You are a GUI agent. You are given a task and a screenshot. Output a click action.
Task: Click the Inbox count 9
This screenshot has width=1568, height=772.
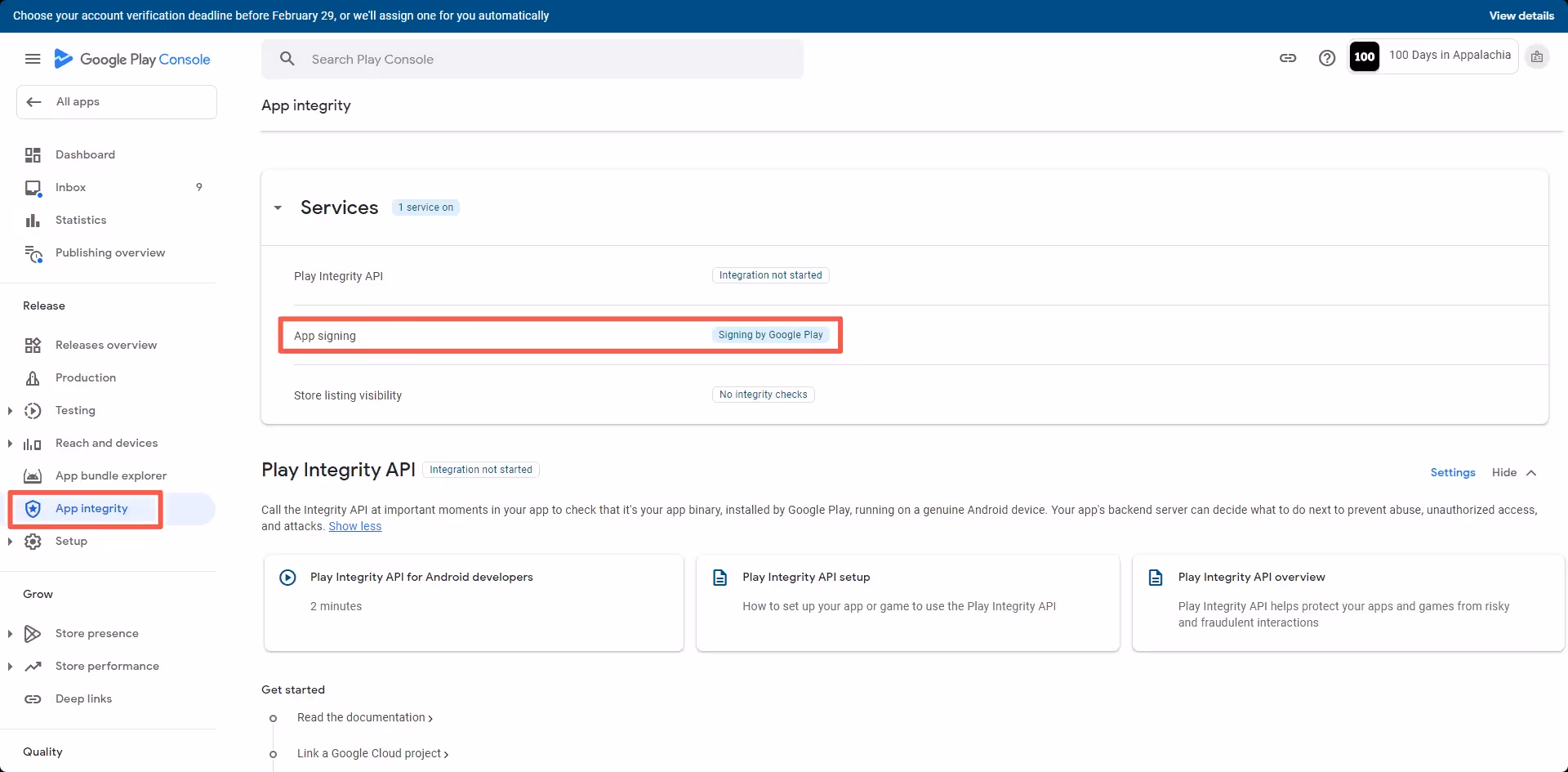[199, 187]
